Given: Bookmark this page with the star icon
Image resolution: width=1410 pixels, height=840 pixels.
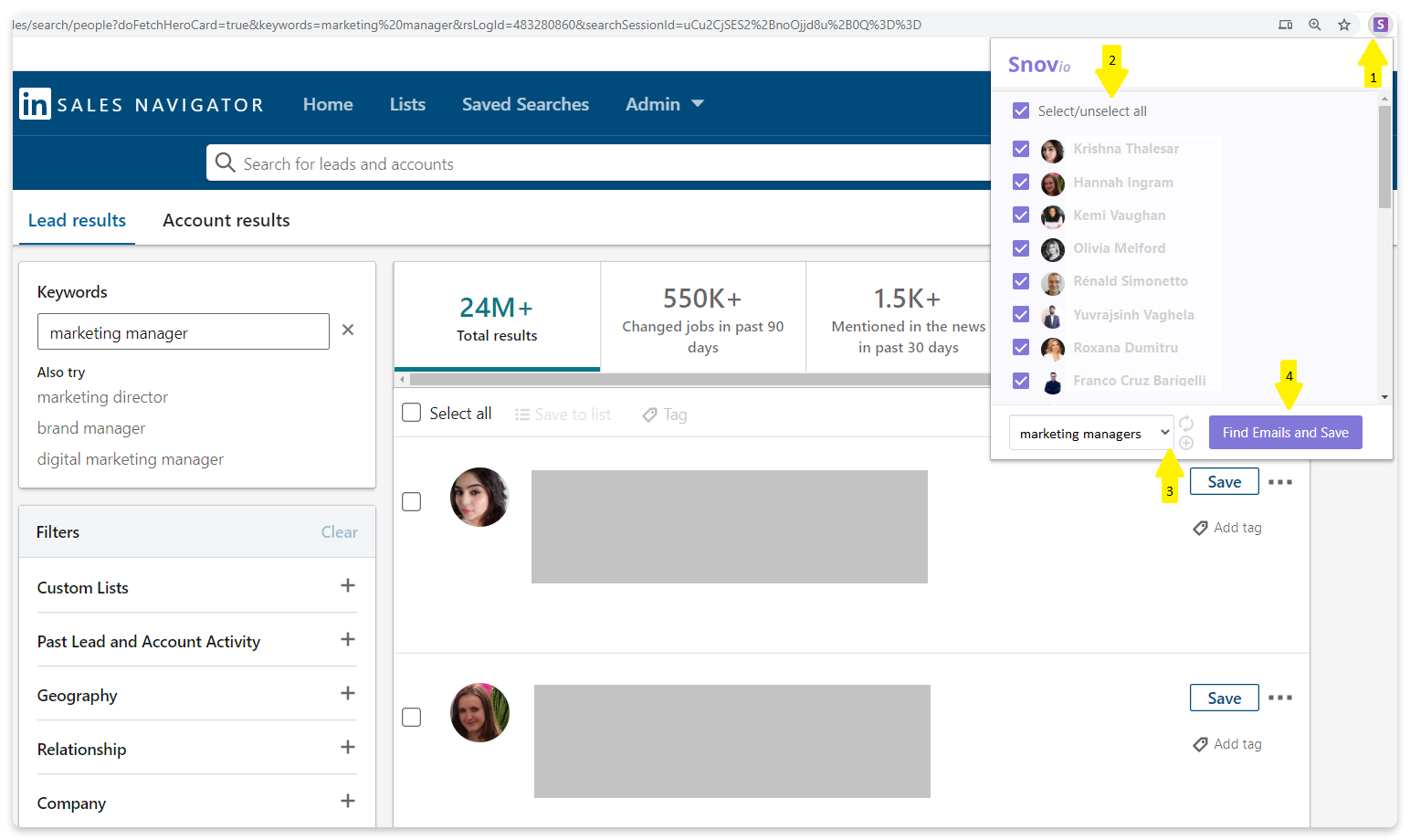Looking at the screenshot, I should click(1344, 25).
